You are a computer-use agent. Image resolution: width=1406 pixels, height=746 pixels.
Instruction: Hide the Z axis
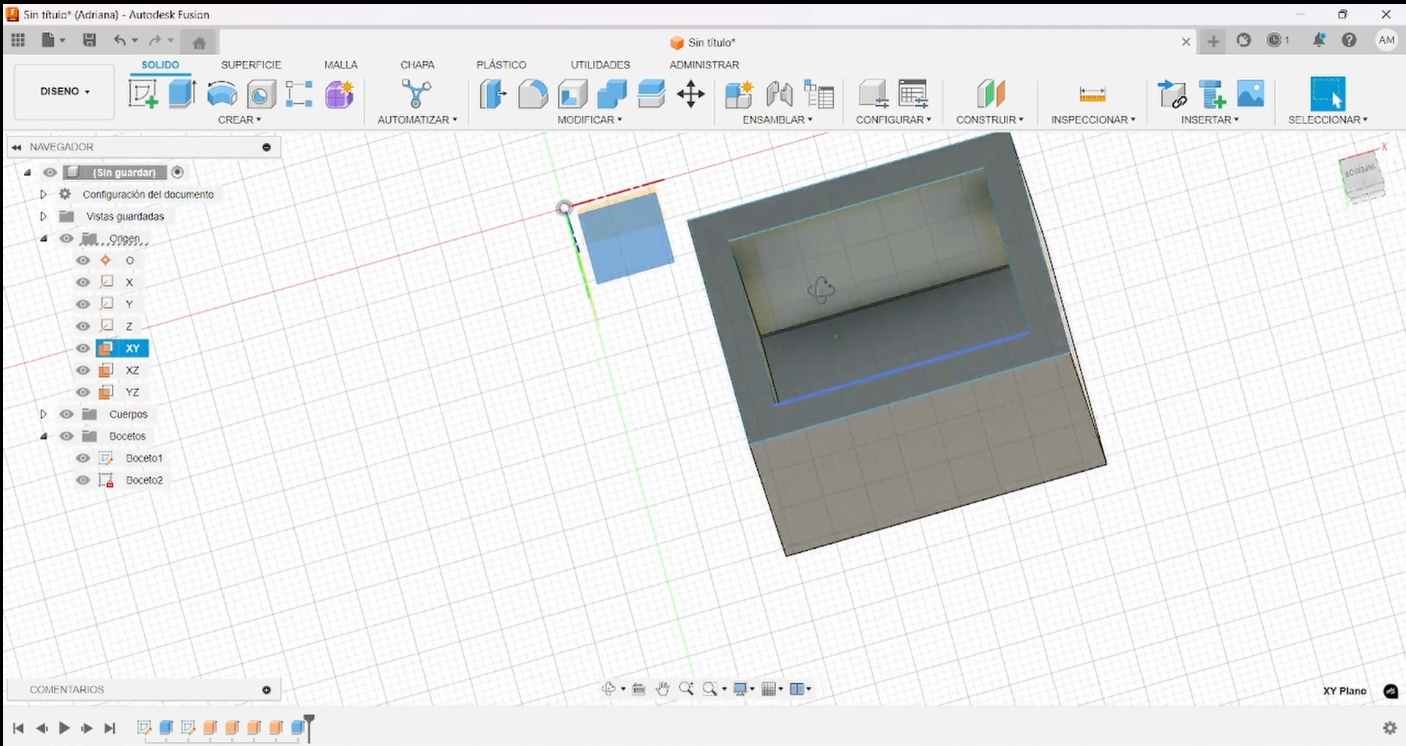tap(83, 326)
